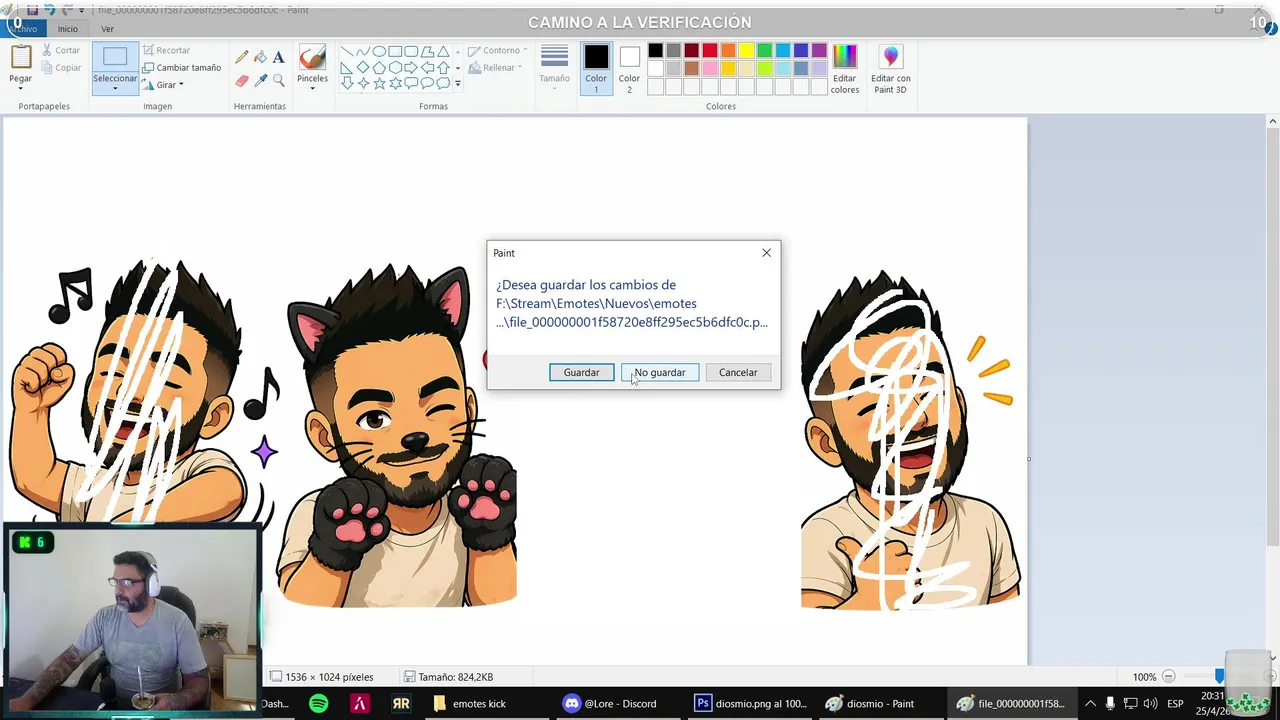Open the Archivo menu

(x=24, y=29)
